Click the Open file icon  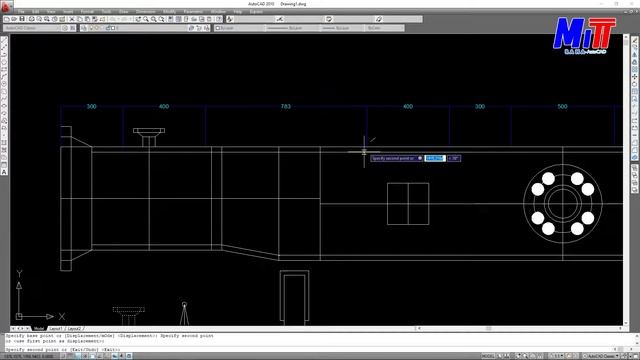14,19
